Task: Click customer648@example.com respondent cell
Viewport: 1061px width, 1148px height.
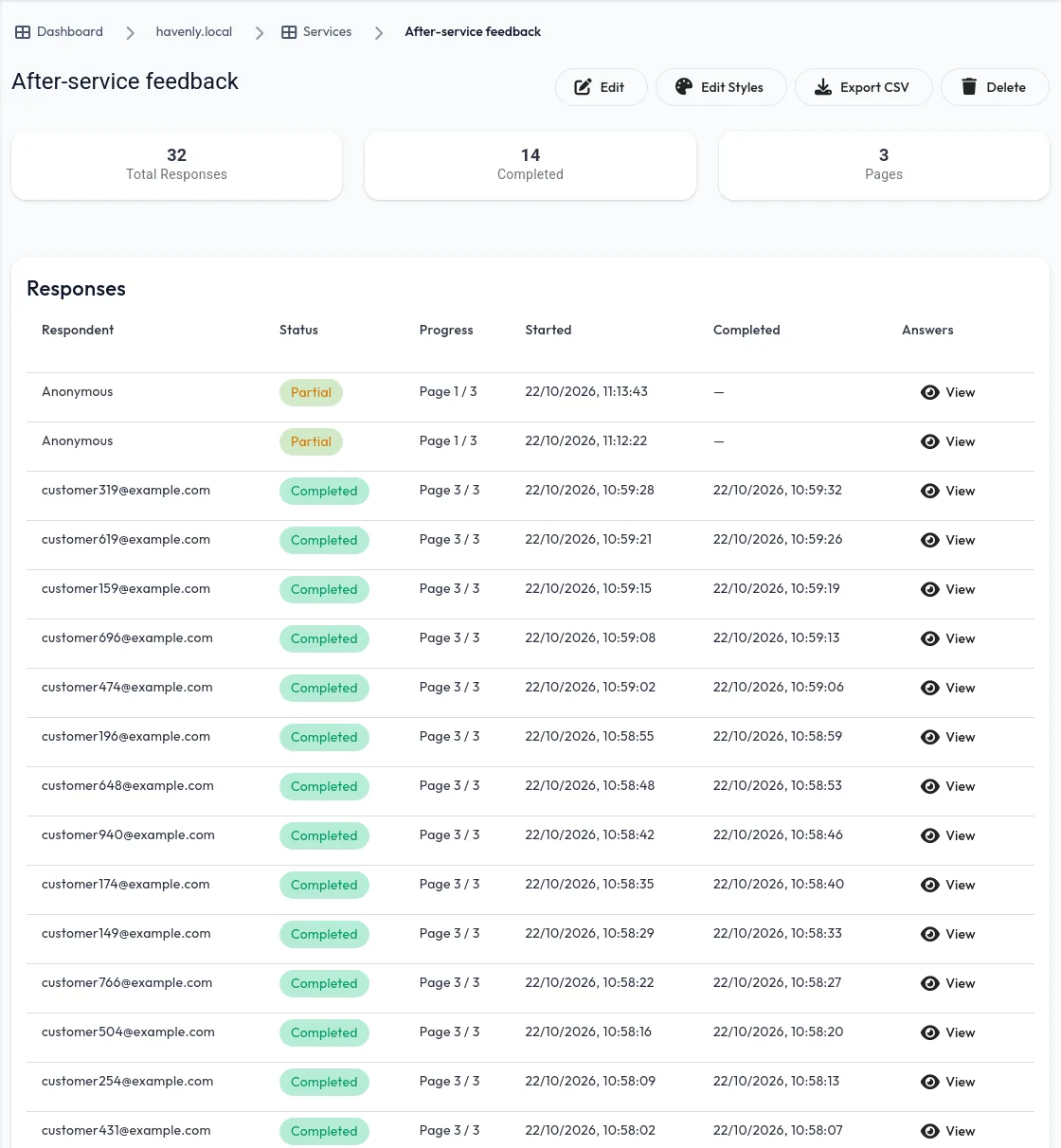Action: [128, 786]
